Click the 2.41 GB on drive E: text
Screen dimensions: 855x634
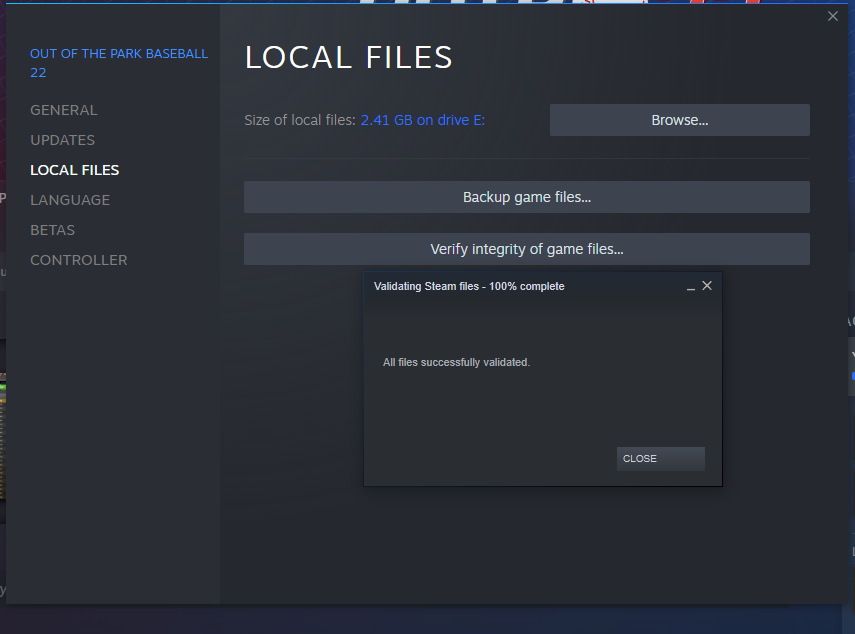click(x=423, y=120)
